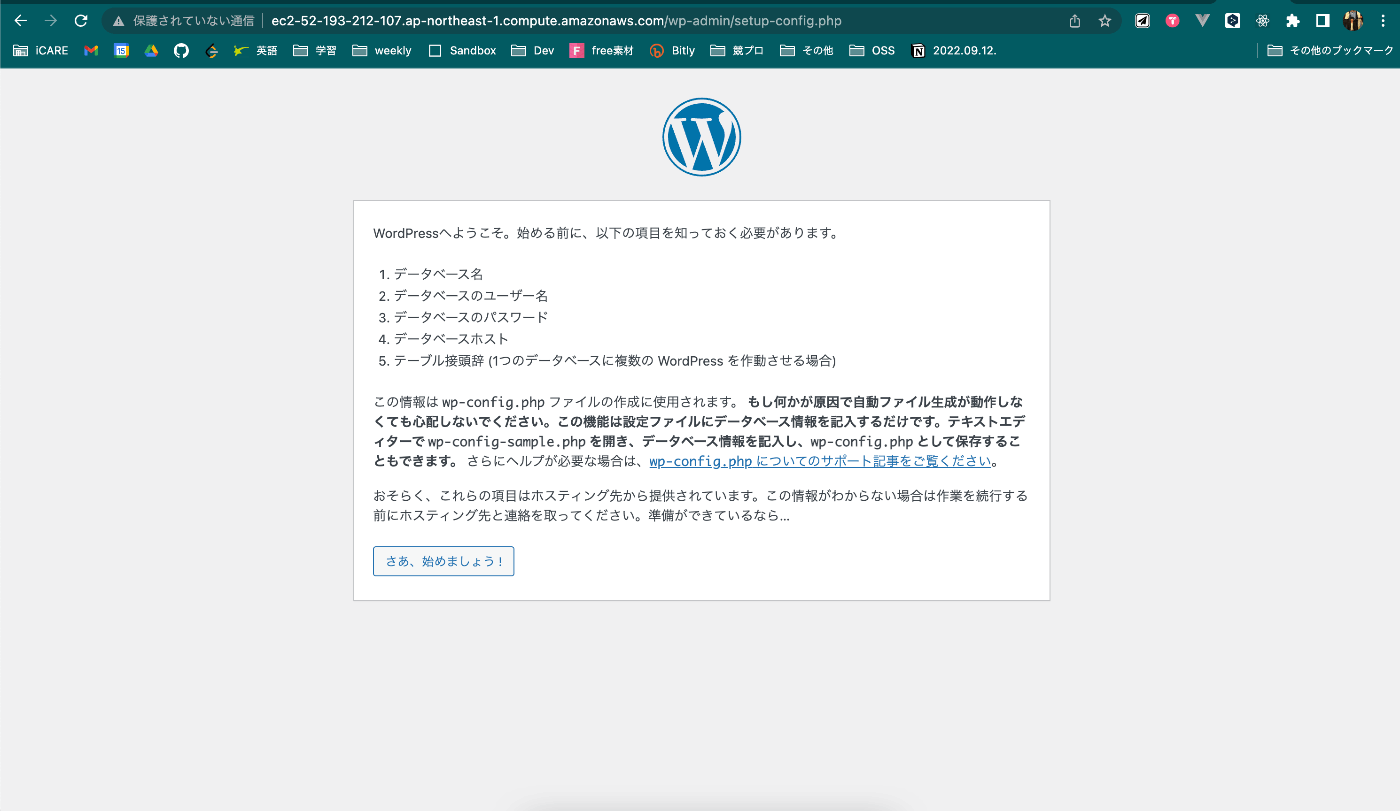Click the データベース名 list item text
1400x811 pixels.
tap(438, 273)
